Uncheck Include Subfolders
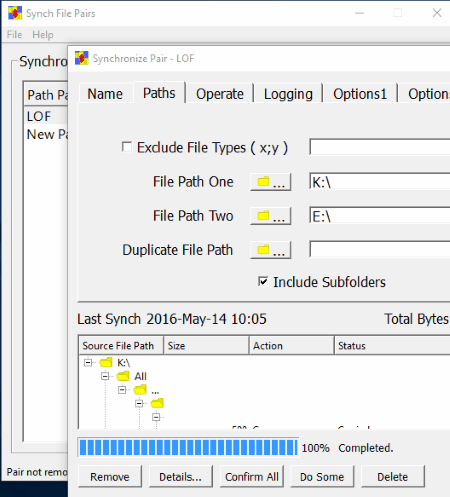 point(263,281)
